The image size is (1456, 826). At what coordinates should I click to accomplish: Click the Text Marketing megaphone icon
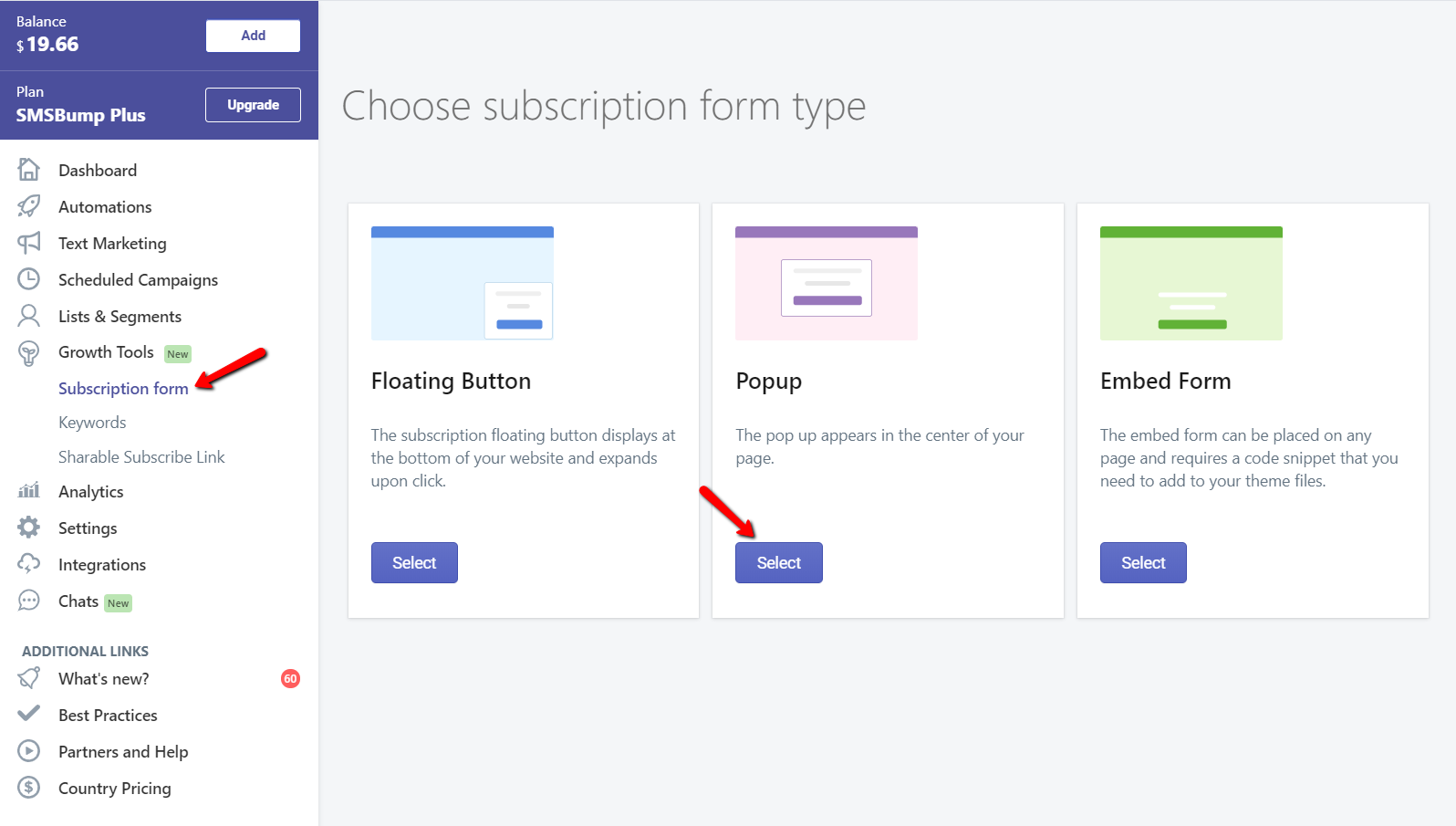click(x=29, y=243)
